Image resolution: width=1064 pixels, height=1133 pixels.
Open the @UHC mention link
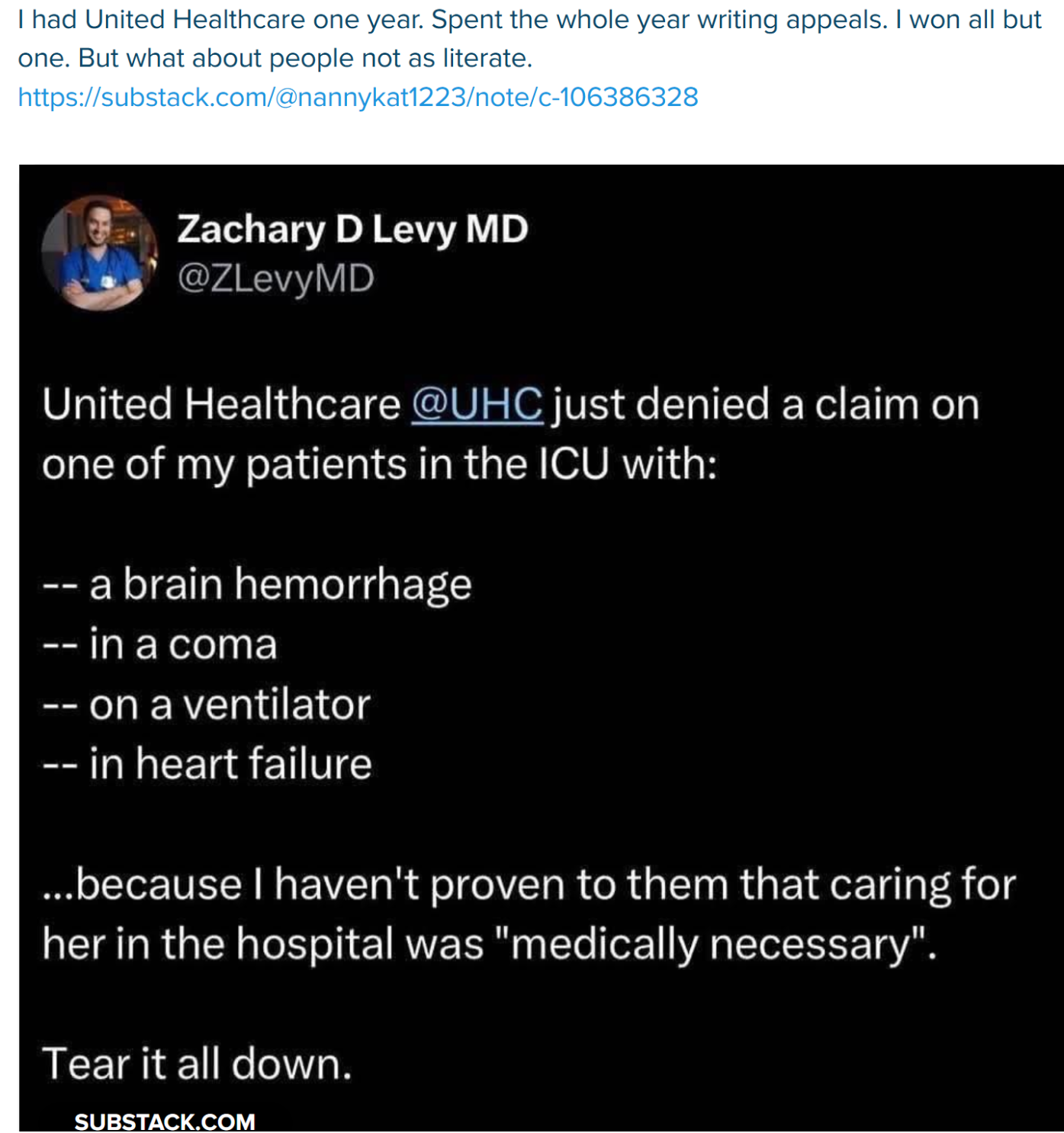click(477, 404)
